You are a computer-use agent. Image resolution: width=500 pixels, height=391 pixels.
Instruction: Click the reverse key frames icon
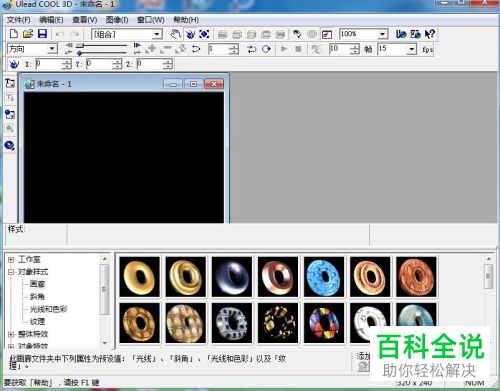(181, 49)
